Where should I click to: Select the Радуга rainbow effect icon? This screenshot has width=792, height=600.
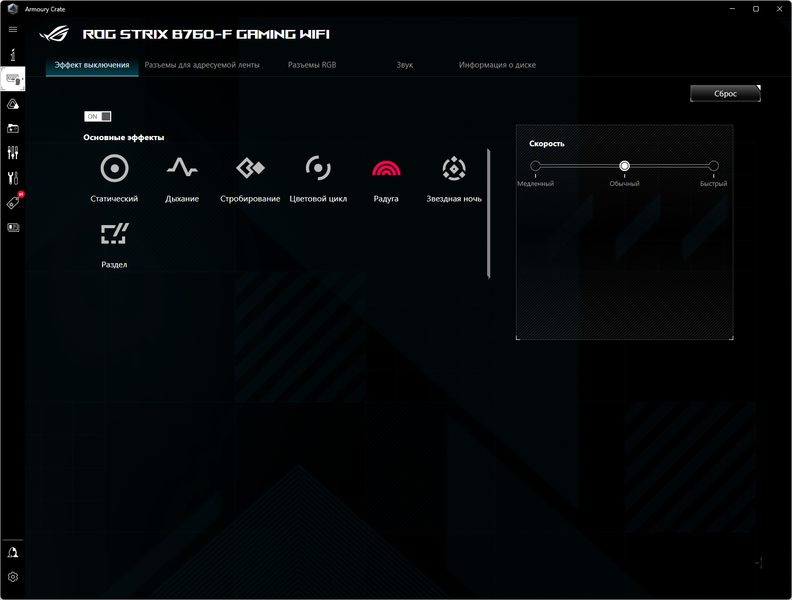coord(386,168)
